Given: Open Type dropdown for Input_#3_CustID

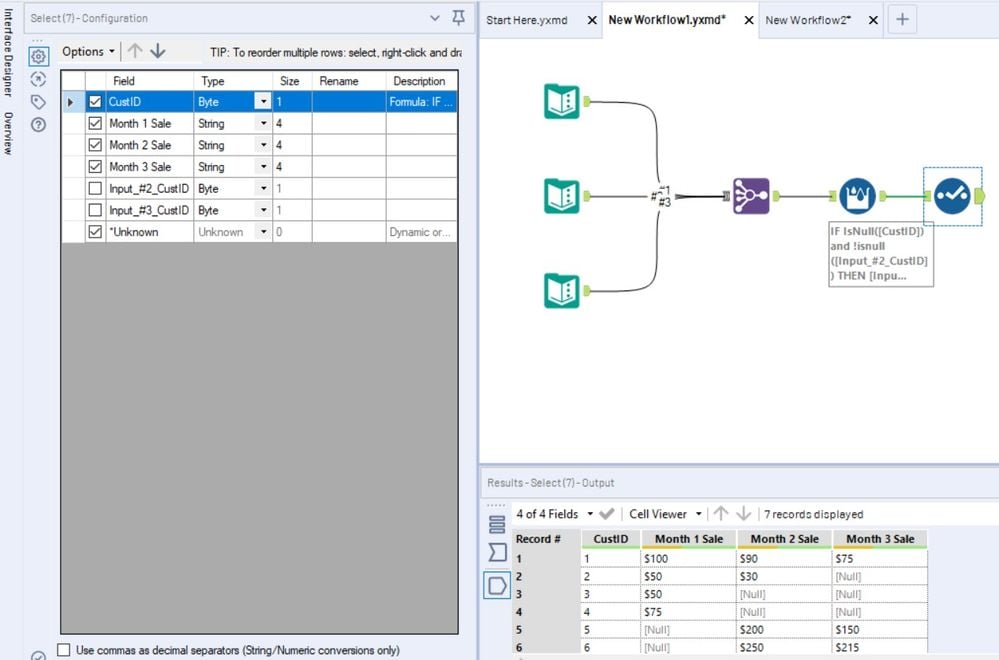Looking at the screenshot, I should click(x=263, y=210).
